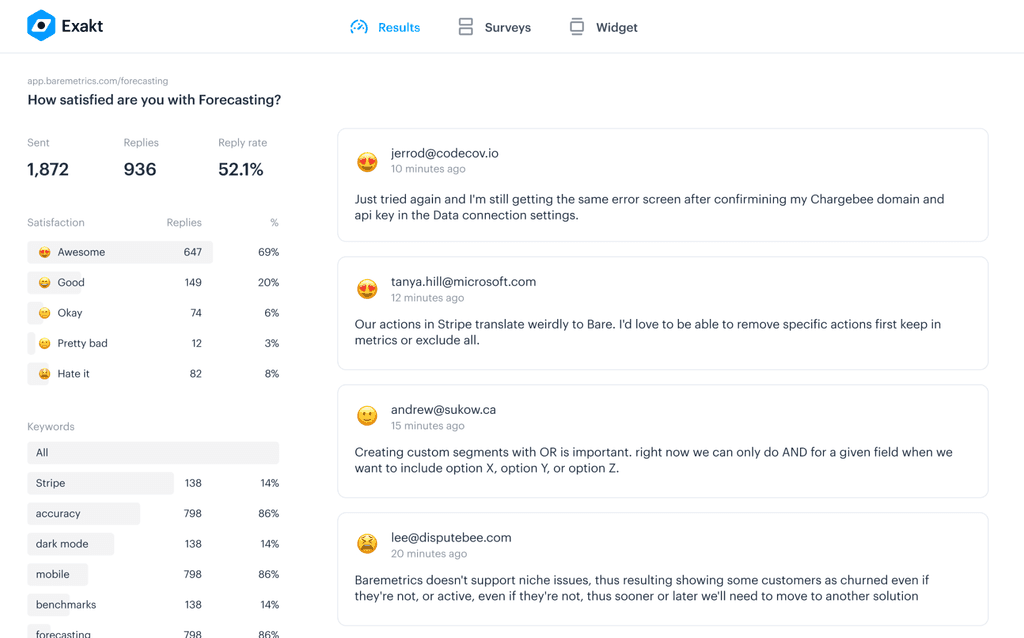Click the mobile keyword percentage 86%
This screenshot has width=1024, height=638.
(x=268, y=574)
